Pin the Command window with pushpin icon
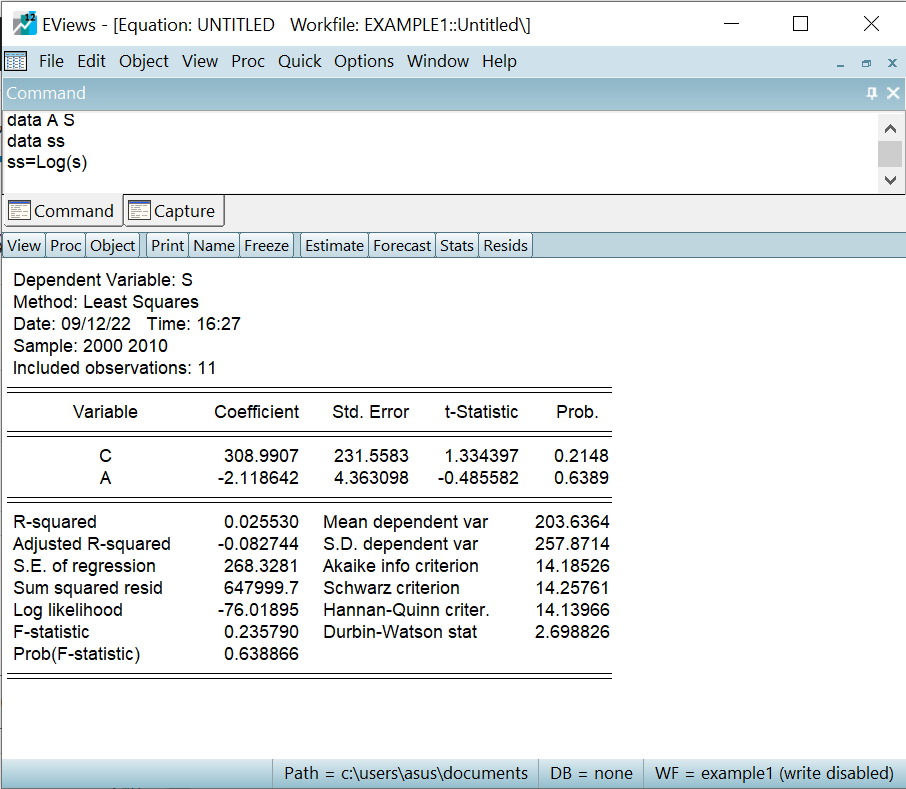906x789 pixels. [x=871, y=93]
